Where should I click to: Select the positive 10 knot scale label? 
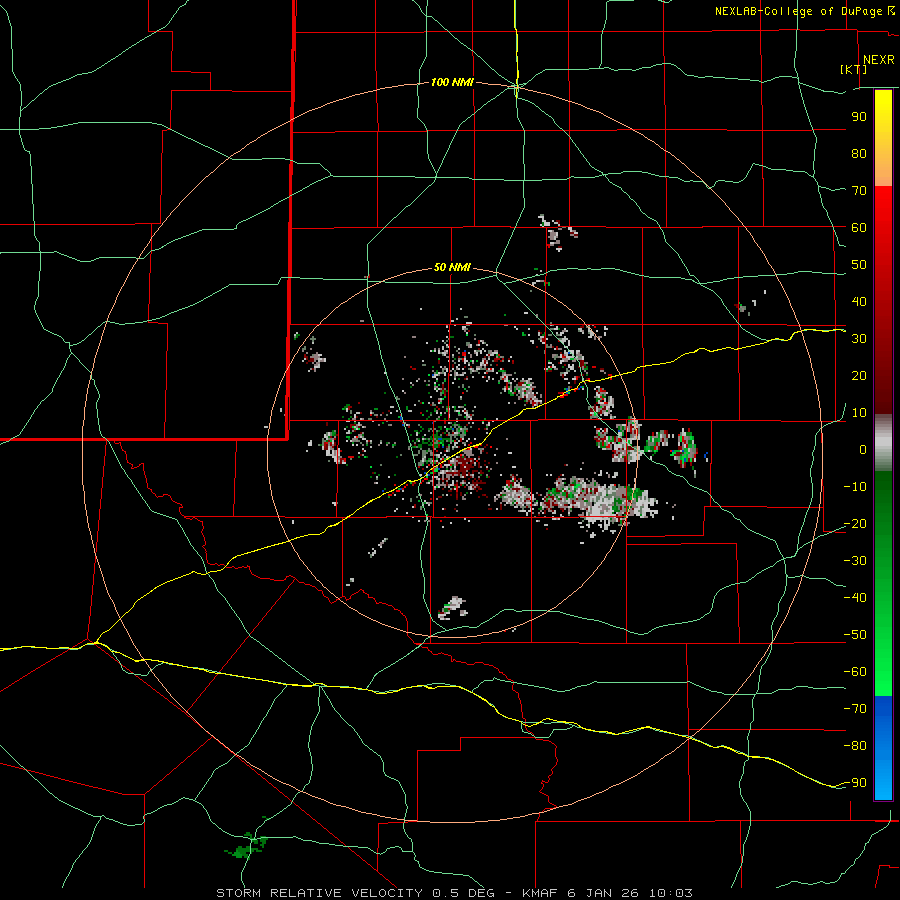tap(859, 413)
